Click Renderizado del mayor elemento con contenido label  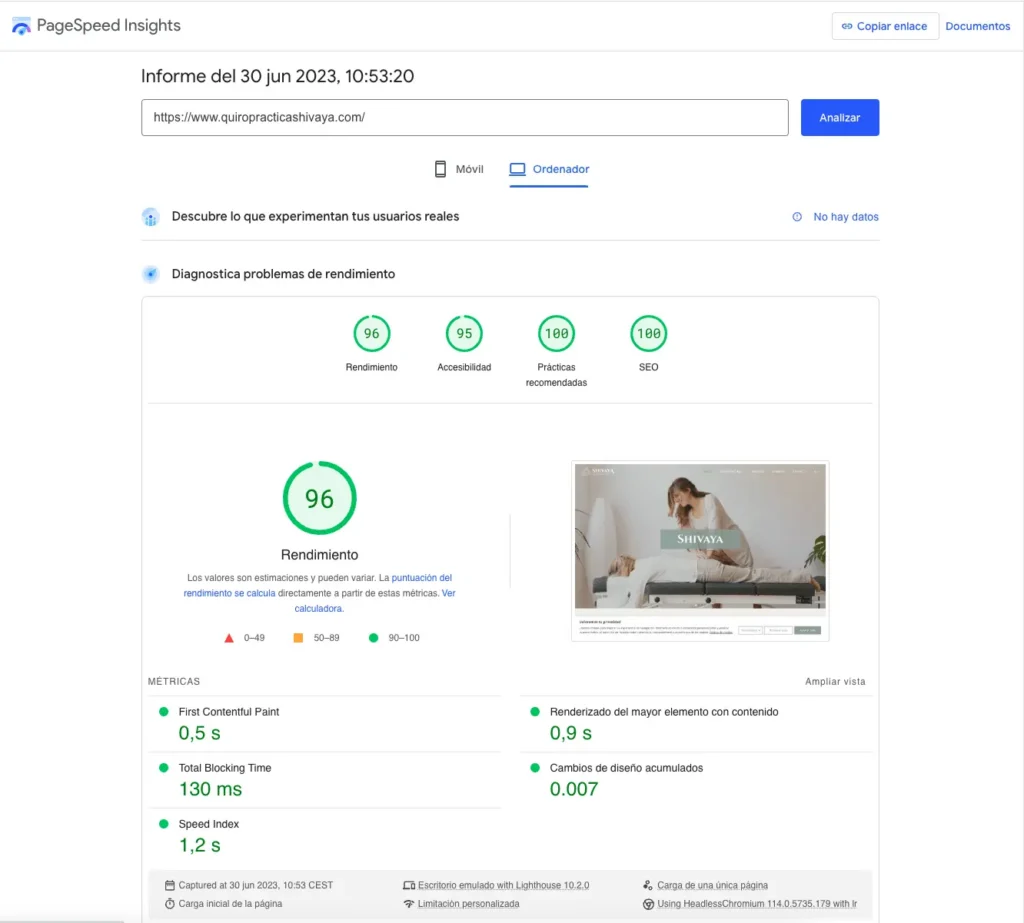coord(664,712)
